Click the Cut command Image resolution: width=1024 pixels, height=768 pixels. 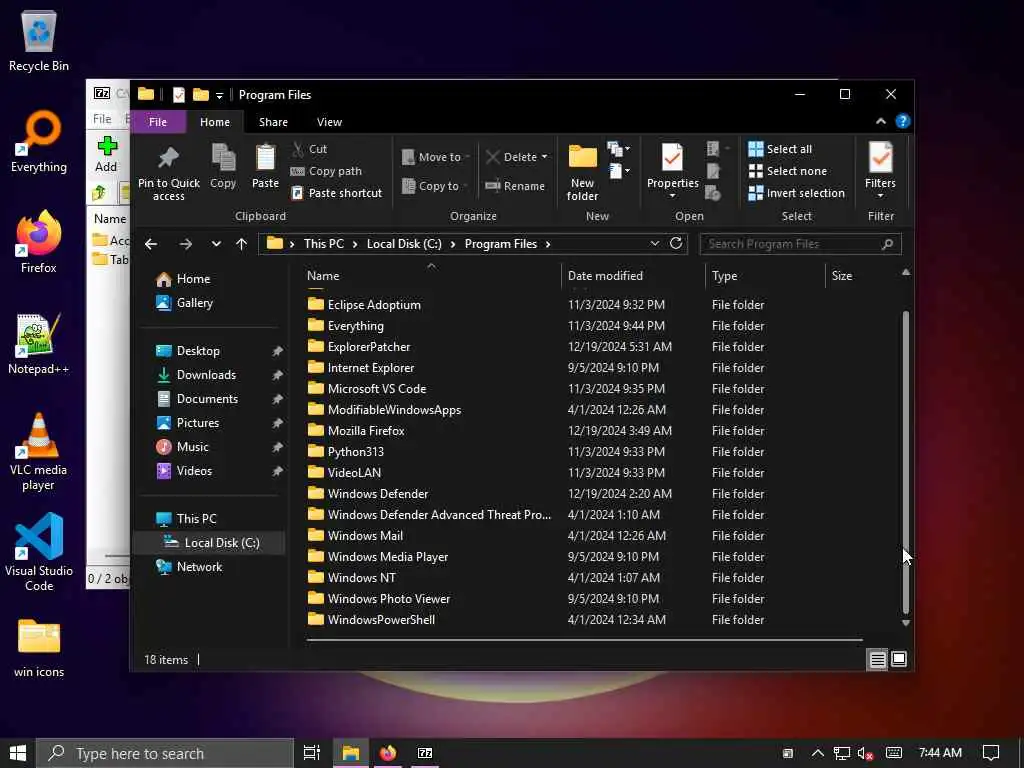click(310, 149)
